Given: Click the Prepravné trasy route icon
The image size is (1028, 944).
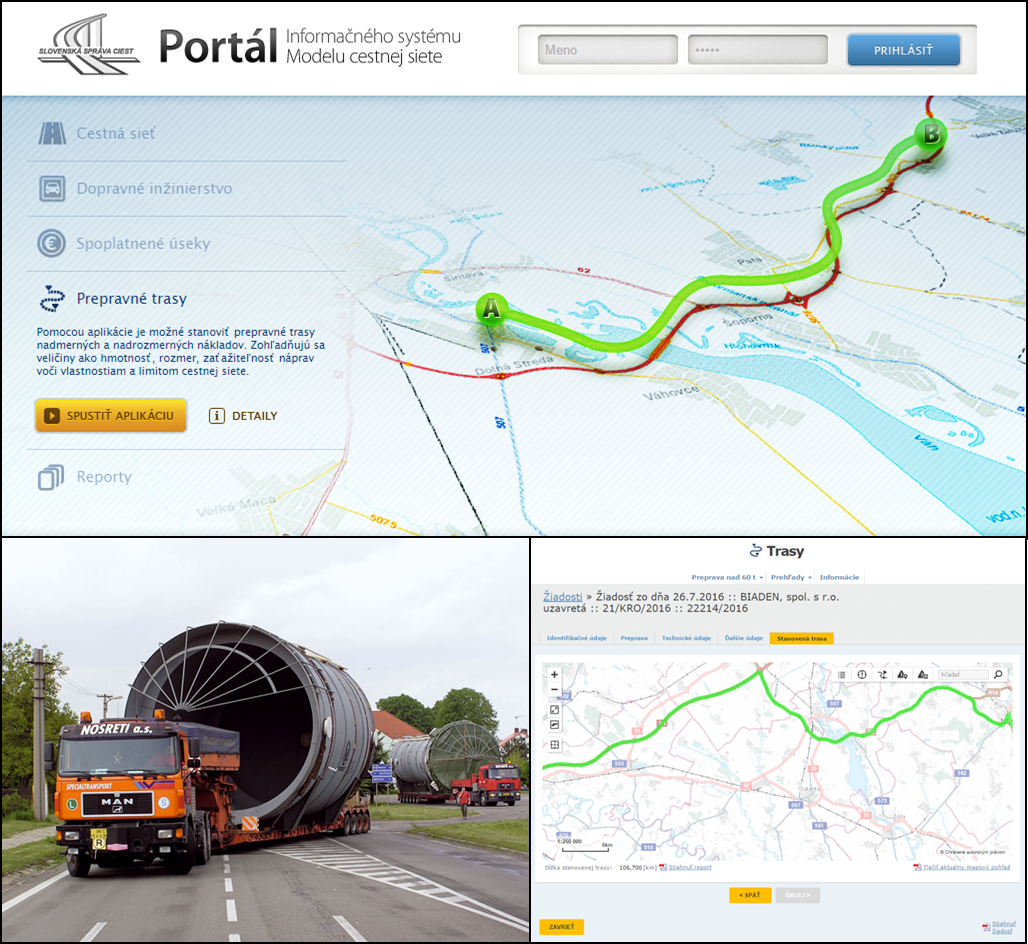Looking at the screenshot, I should tap(52, 298).
